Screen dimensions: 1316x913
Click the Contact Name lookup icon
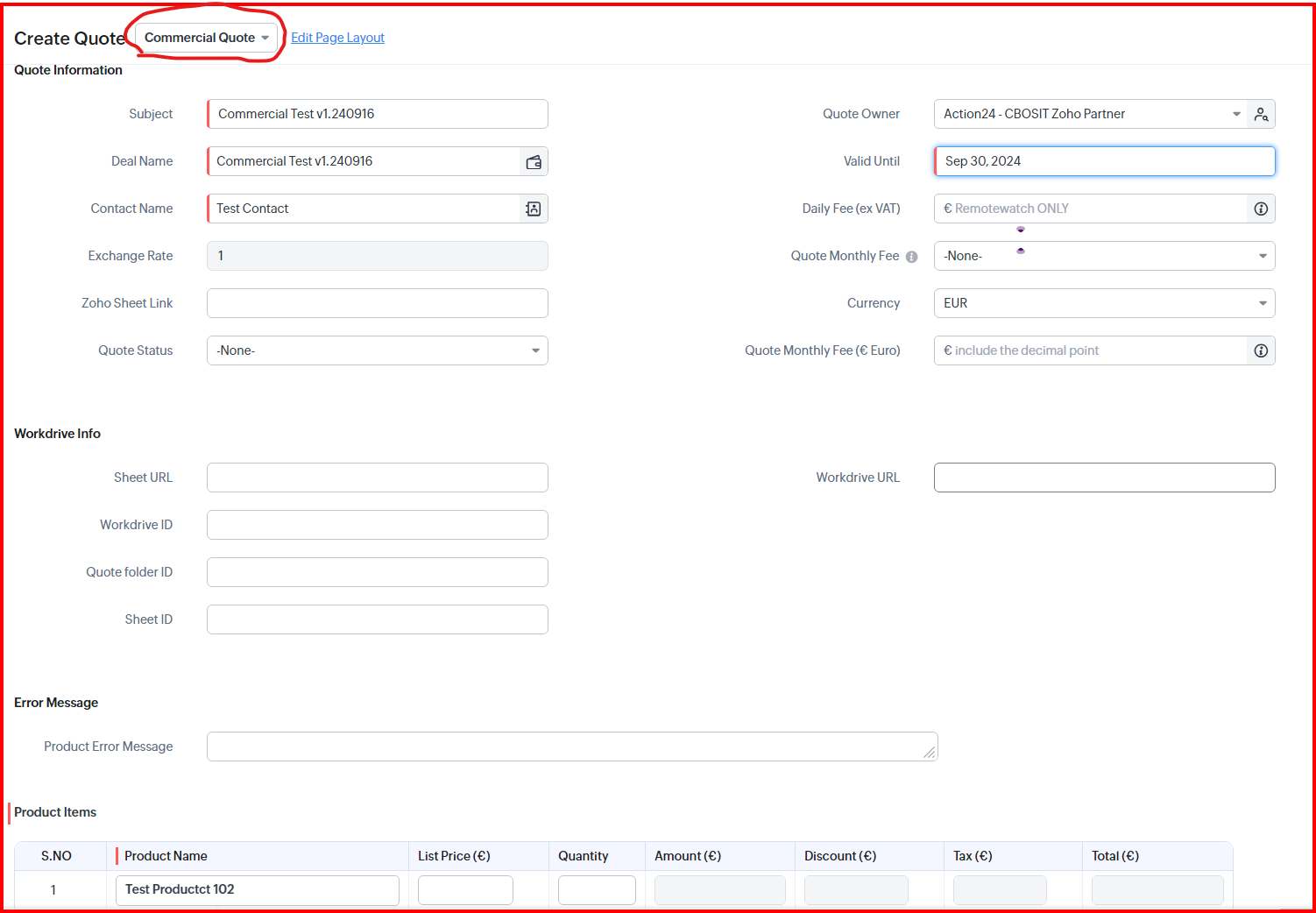pyautogui.click(x=533, y=209)
